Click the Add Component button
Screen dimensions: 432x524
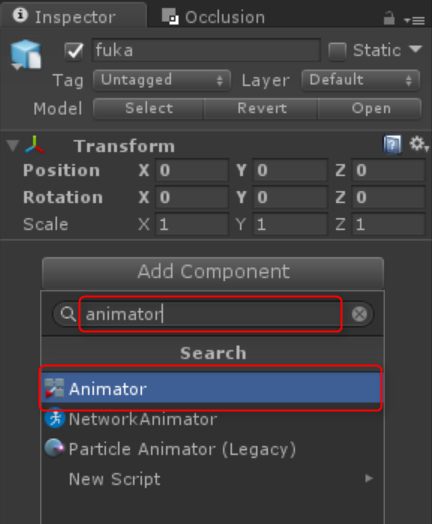(213, 271)
